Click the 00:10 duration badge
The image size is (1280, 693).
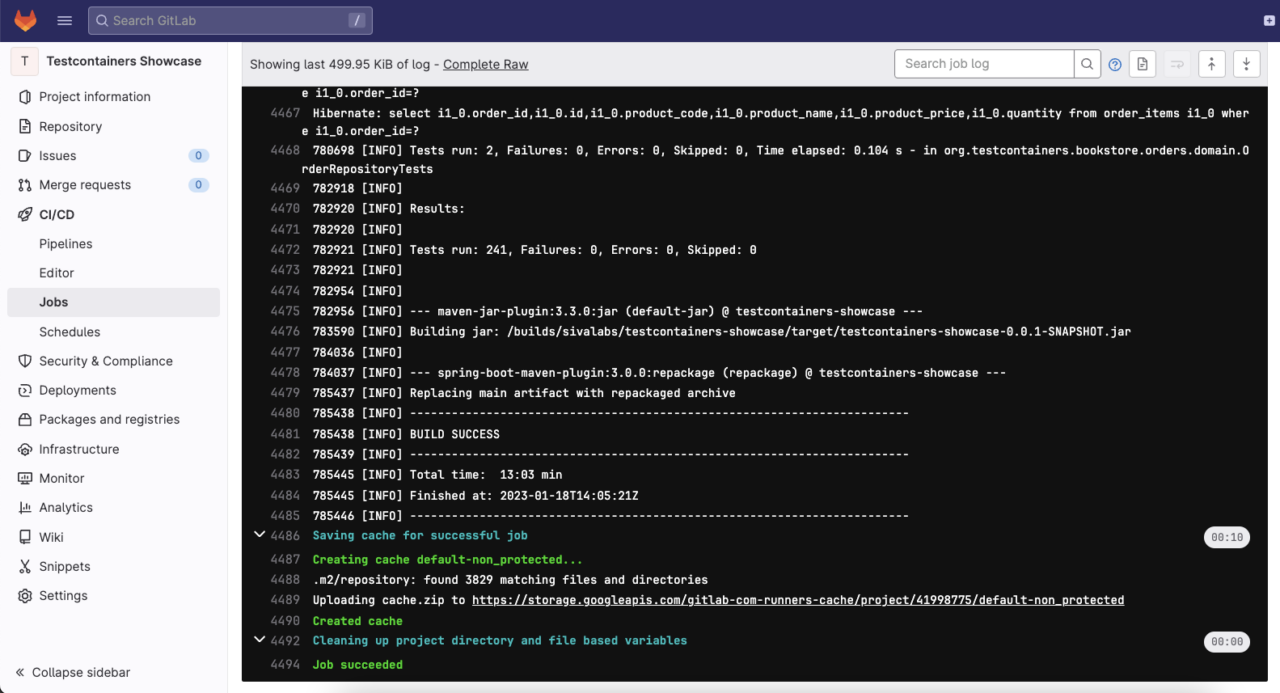pyautogui.click(x=1226, y=536)
